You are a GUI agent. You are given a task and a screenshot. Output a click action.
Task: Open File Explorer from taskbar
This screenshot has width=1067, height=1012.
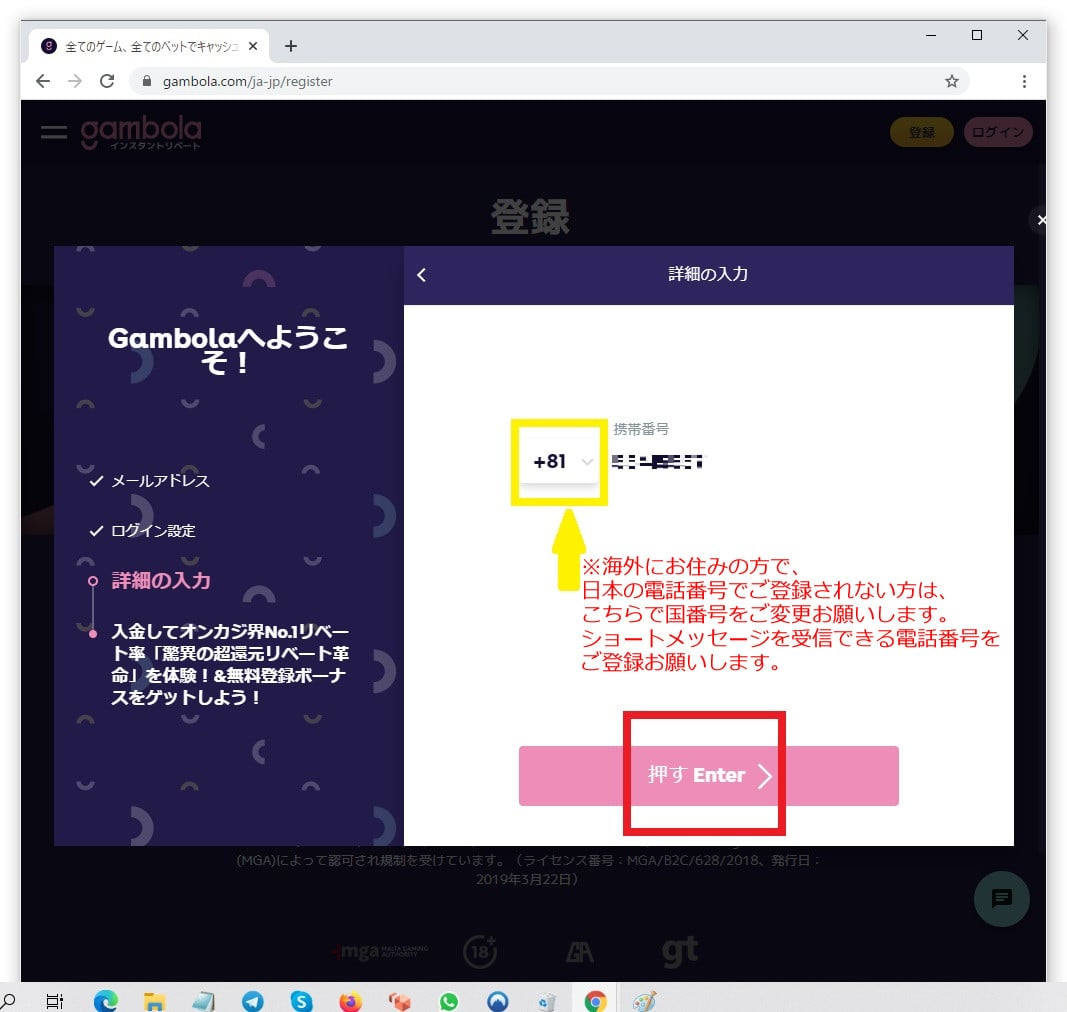point(154,1002)
